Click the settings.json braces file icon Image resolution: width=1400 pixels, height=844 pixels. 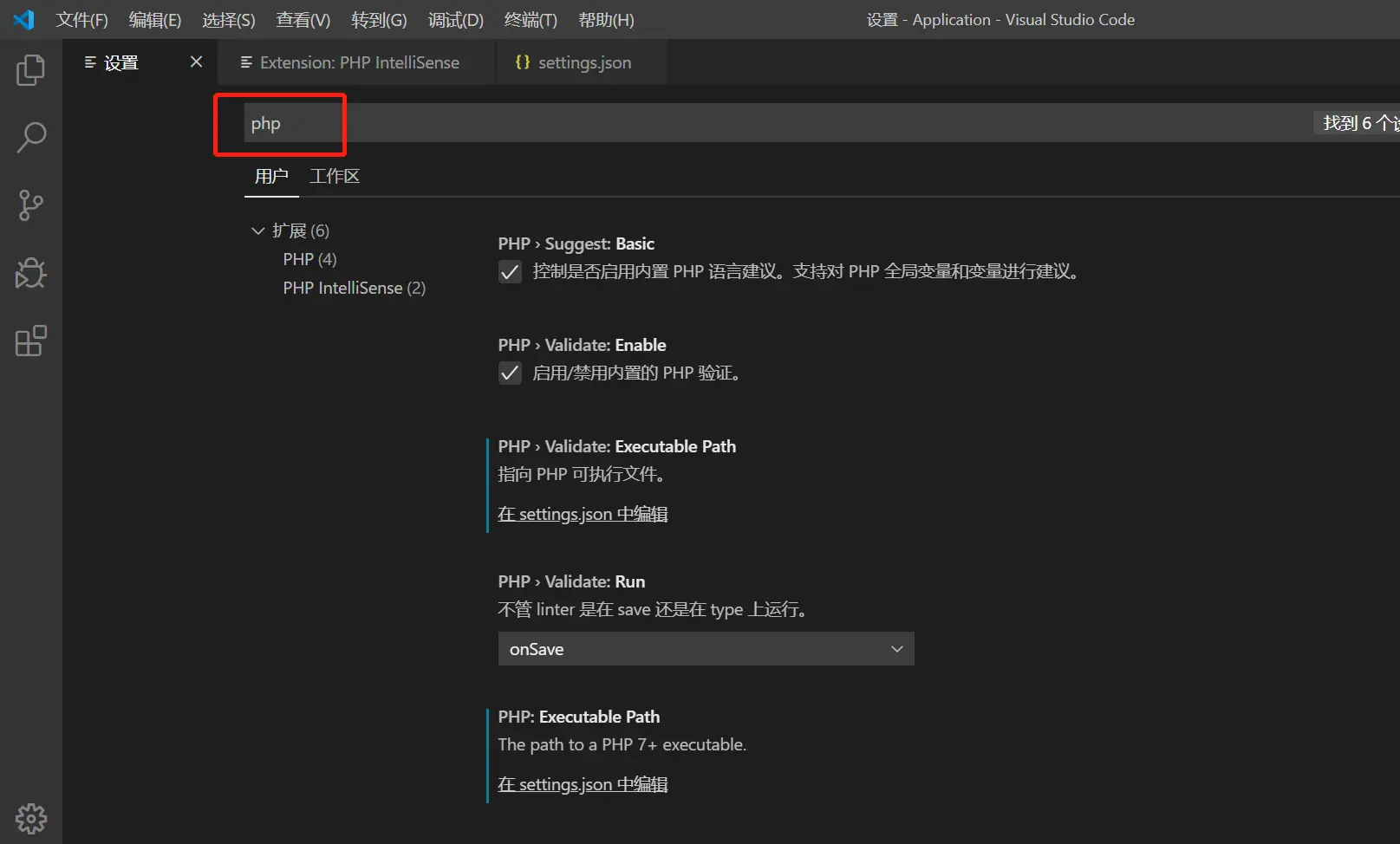tap(522, 62)
